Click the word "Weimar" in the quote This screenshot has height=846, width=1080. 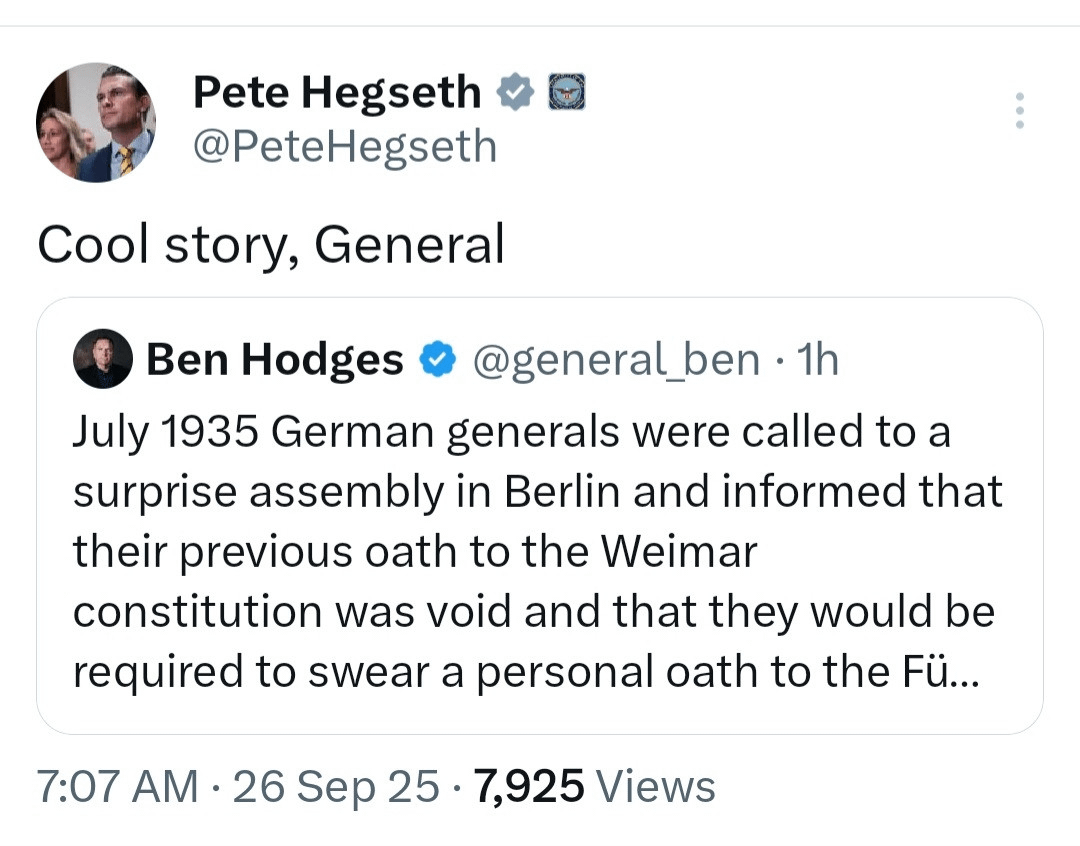coord(682,552)
